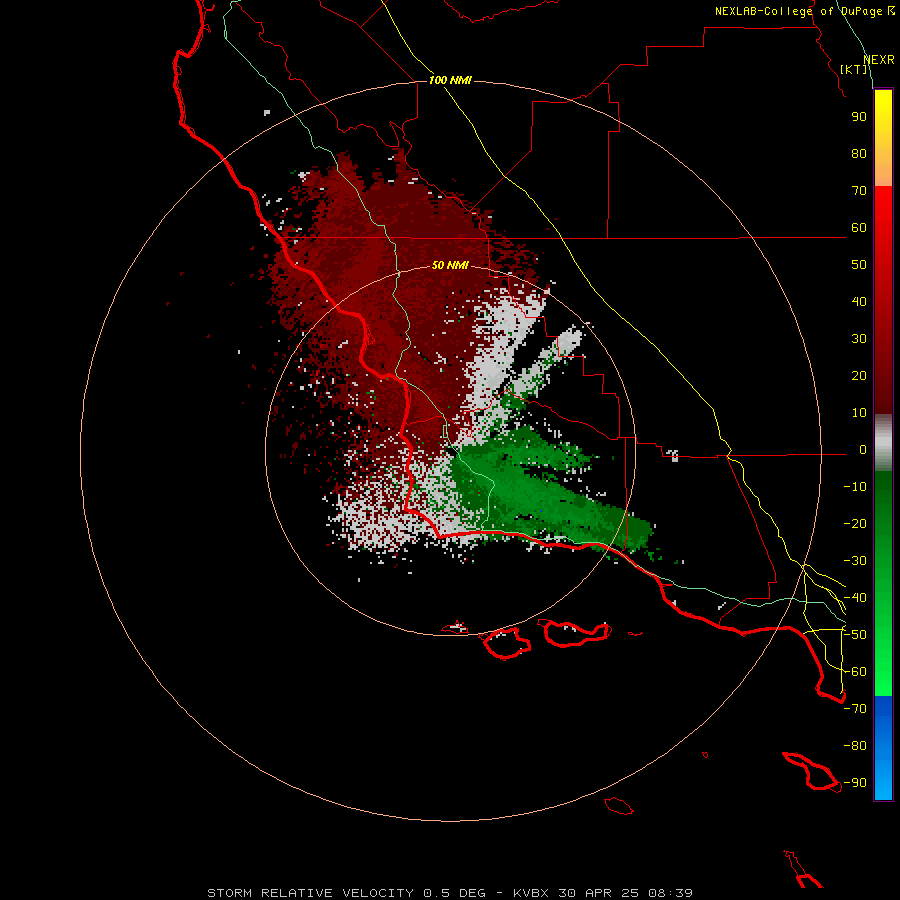Click the '0' value on velocity scale

click(x=863, y=450)
